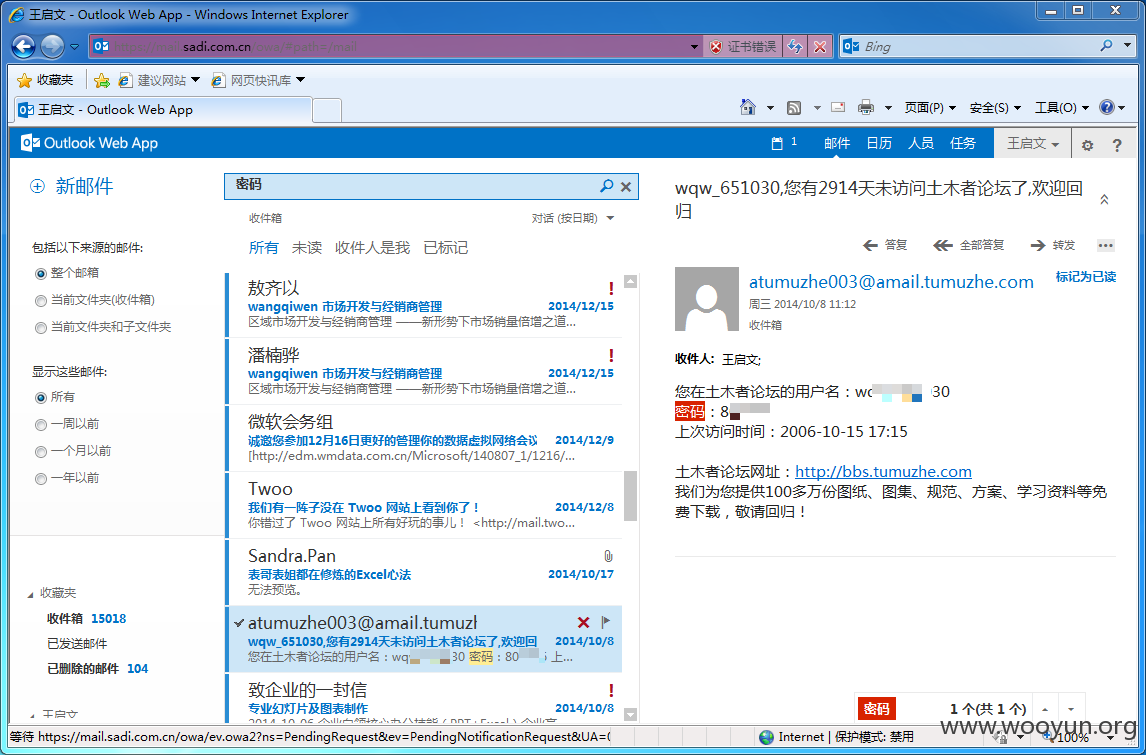1146x755 pixels.
Task: Click the Read mail envelope icon
Action: click(x=838, y=107)
